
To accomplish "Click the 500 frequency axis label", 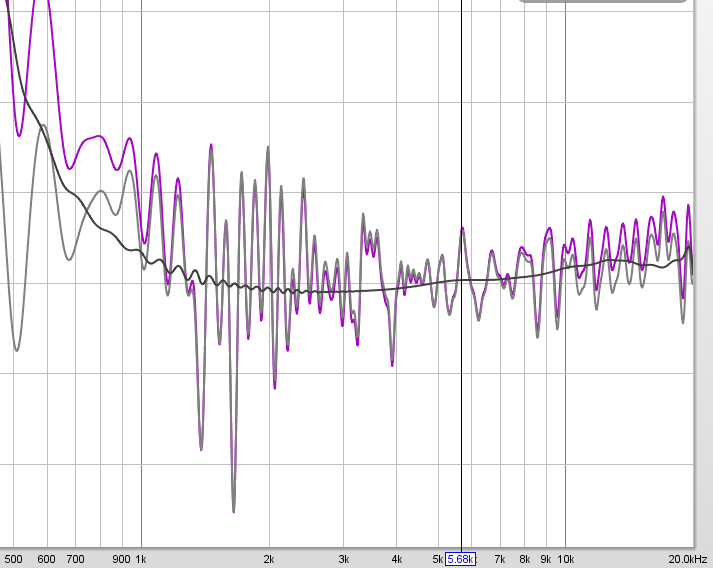I will (x=14, y=559).
